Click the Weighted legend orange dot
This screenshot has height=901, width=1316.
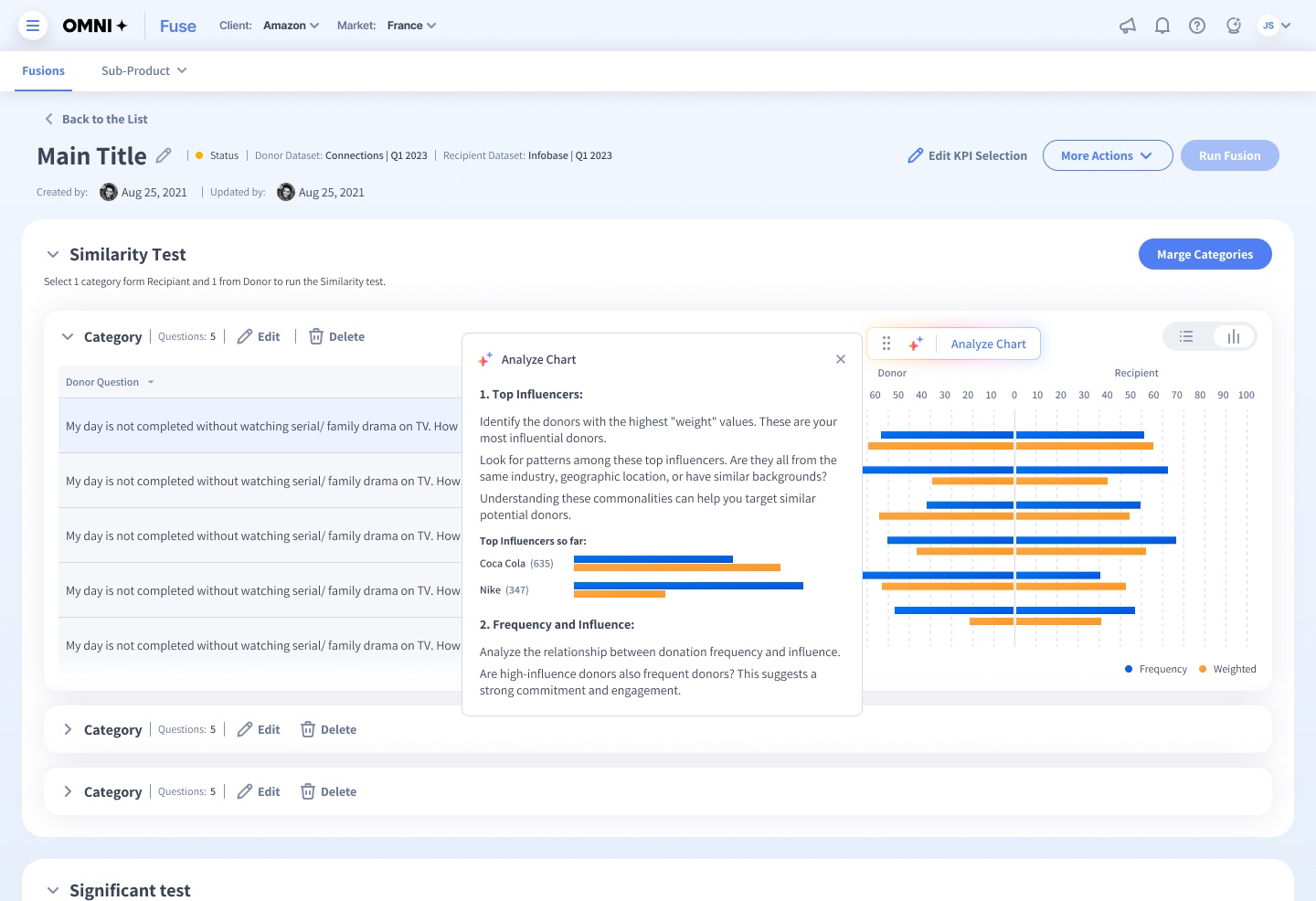pyautogui.click(x=1203, y=669)
